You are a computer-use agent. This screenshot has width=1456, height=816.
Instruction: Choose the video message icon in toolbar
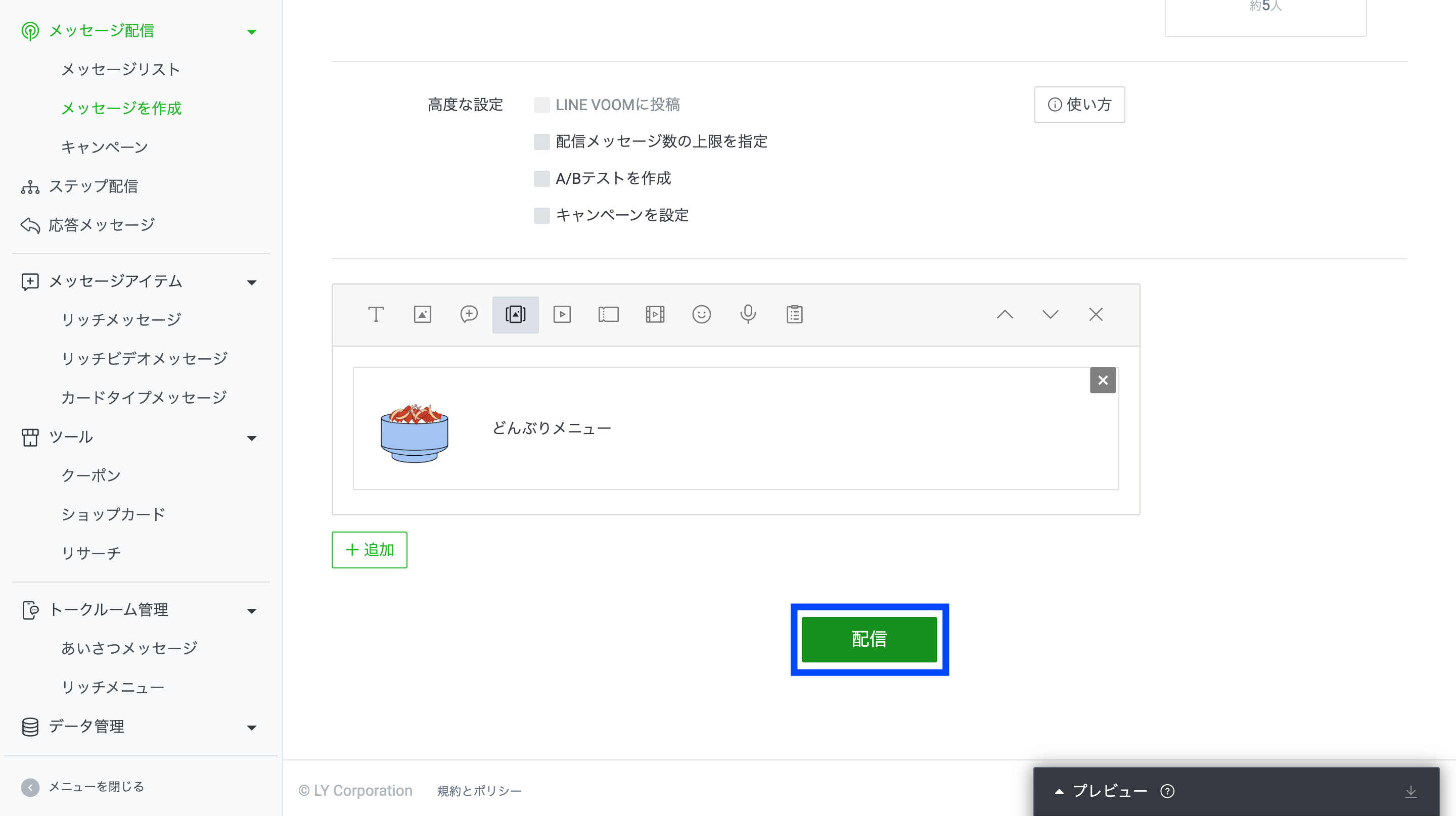562,315
